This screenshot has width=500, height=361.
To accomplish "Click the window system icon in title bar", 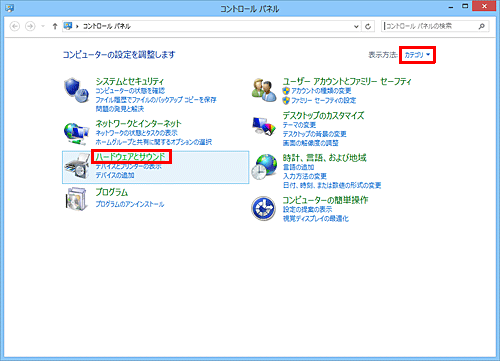I will (x=9, y=8).
